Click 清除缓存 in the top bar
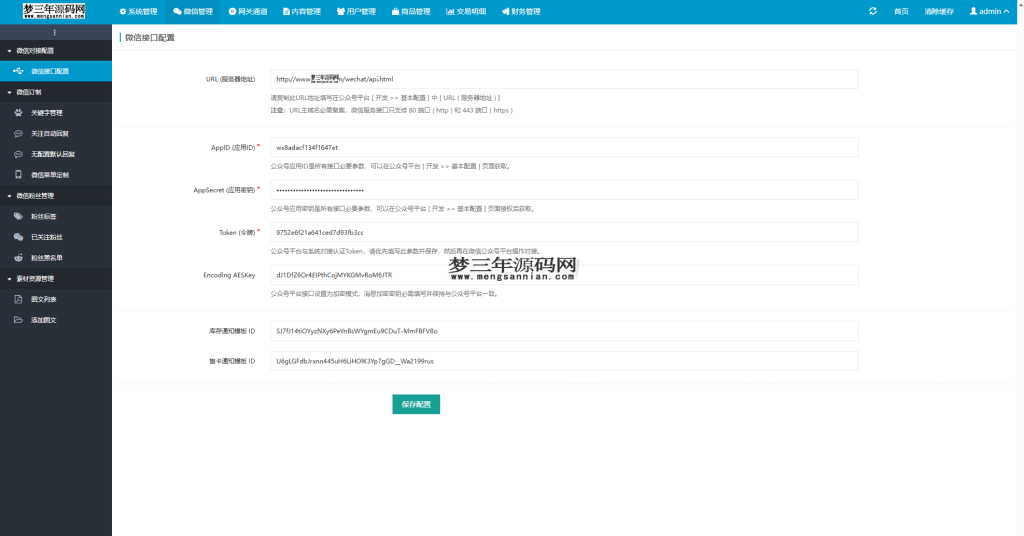This screenshot has width=1024, height=536. pos(938,12)
